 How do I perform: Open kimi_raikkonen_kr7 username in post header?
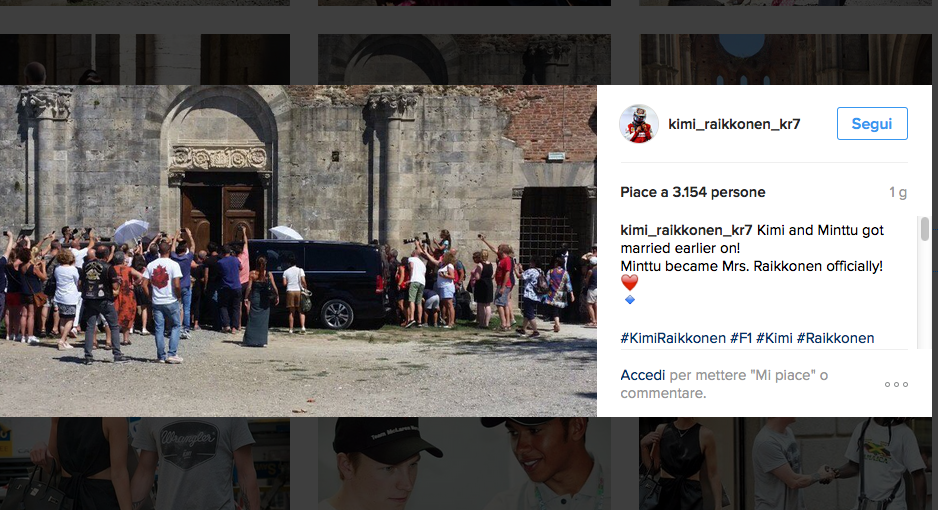734,124
